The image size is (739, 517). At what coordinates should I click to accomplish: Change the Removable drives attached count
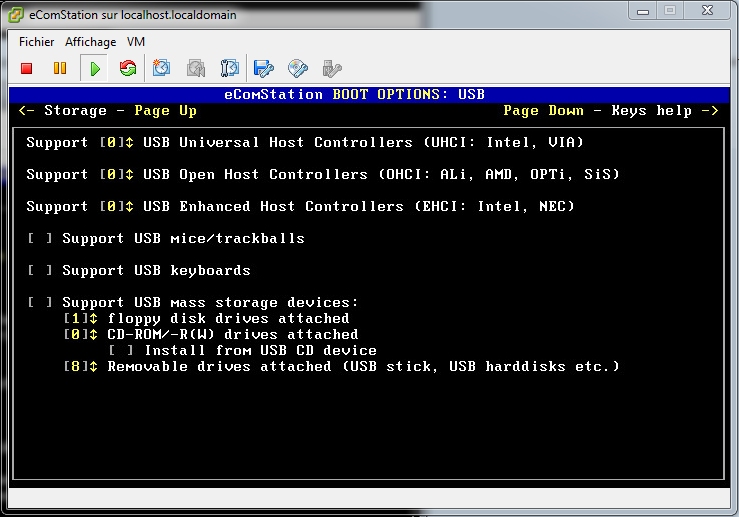[x=81, y=367]
